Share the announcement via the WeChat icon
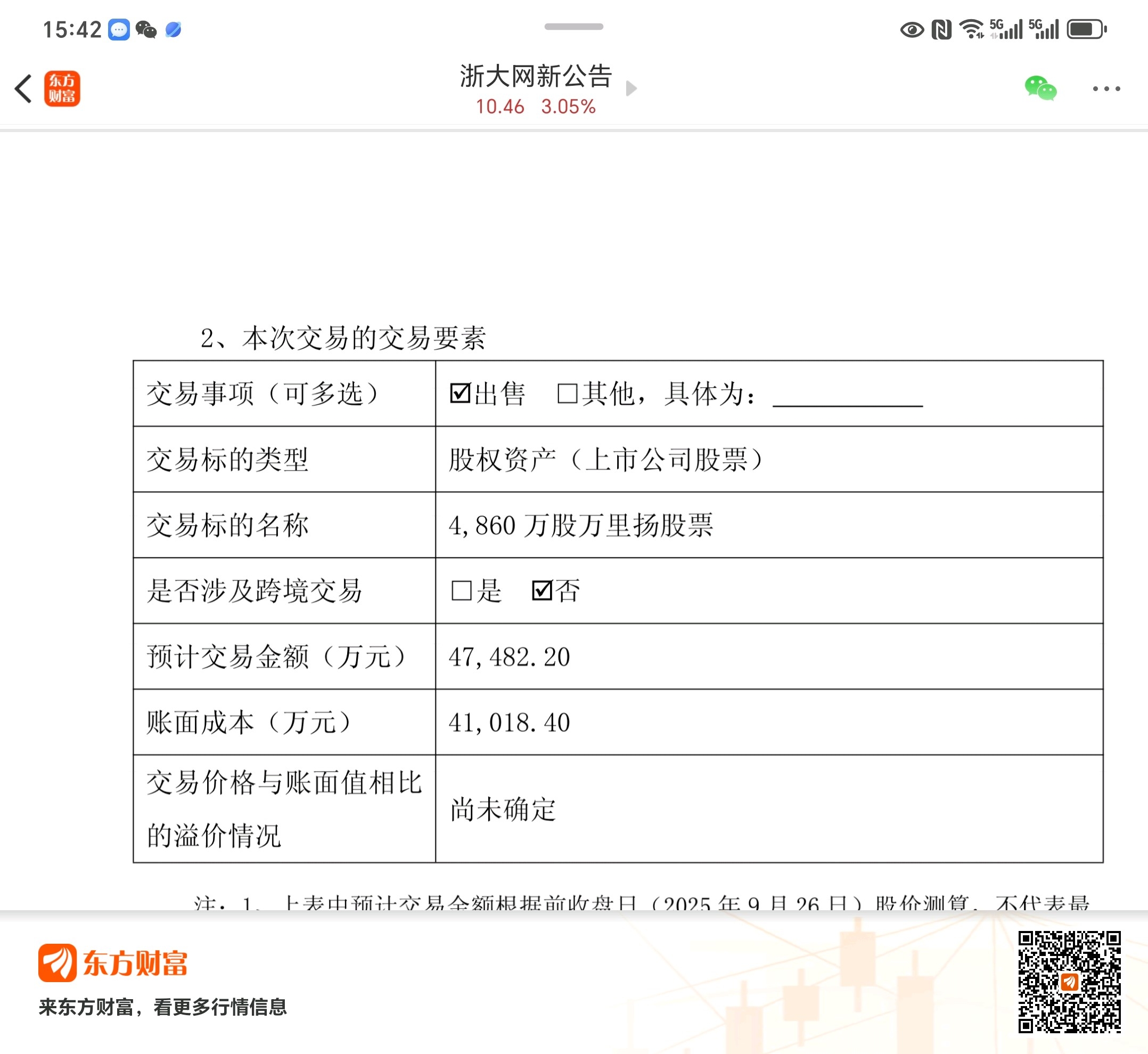 pos(1040,89)
